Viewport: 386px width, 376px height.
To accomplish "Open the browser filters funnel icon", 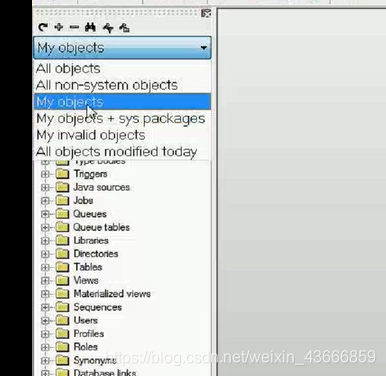I will pos(108,28).
